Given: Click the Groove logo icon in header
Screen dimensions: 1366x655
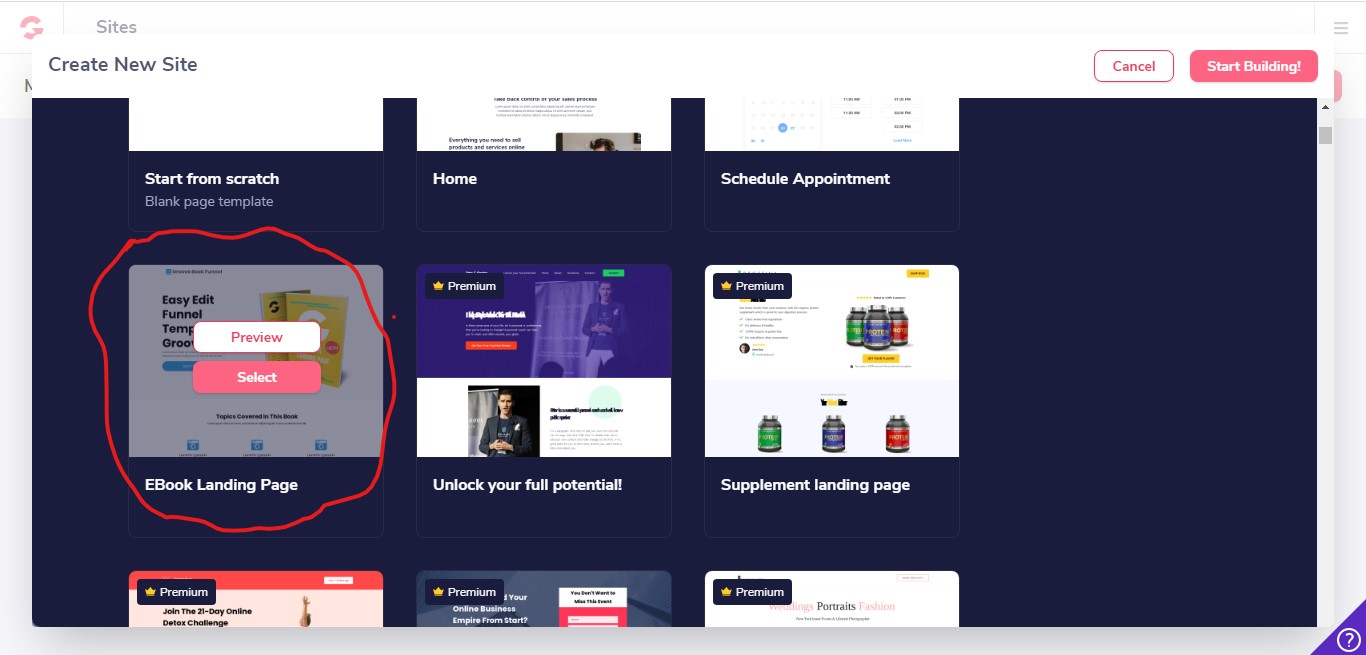Looking at the screenshot, I should 32,26.
